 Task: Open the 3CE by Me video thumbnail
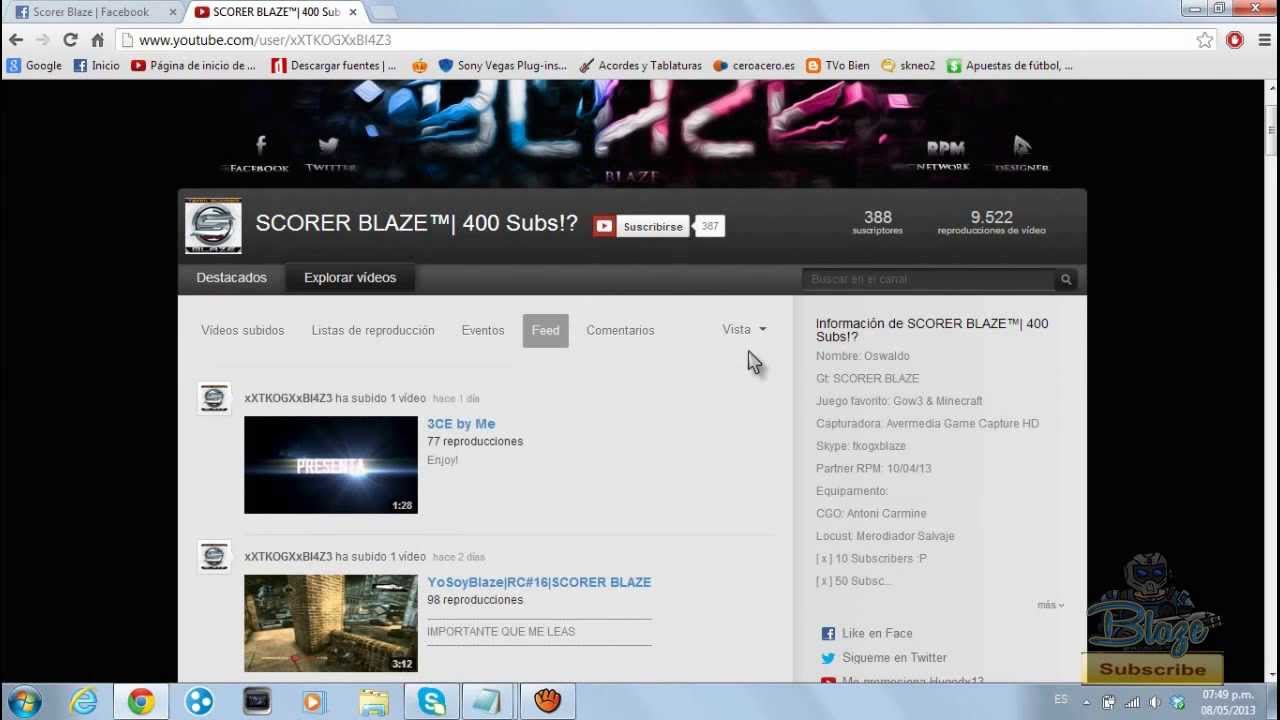[x=331, y=465]
